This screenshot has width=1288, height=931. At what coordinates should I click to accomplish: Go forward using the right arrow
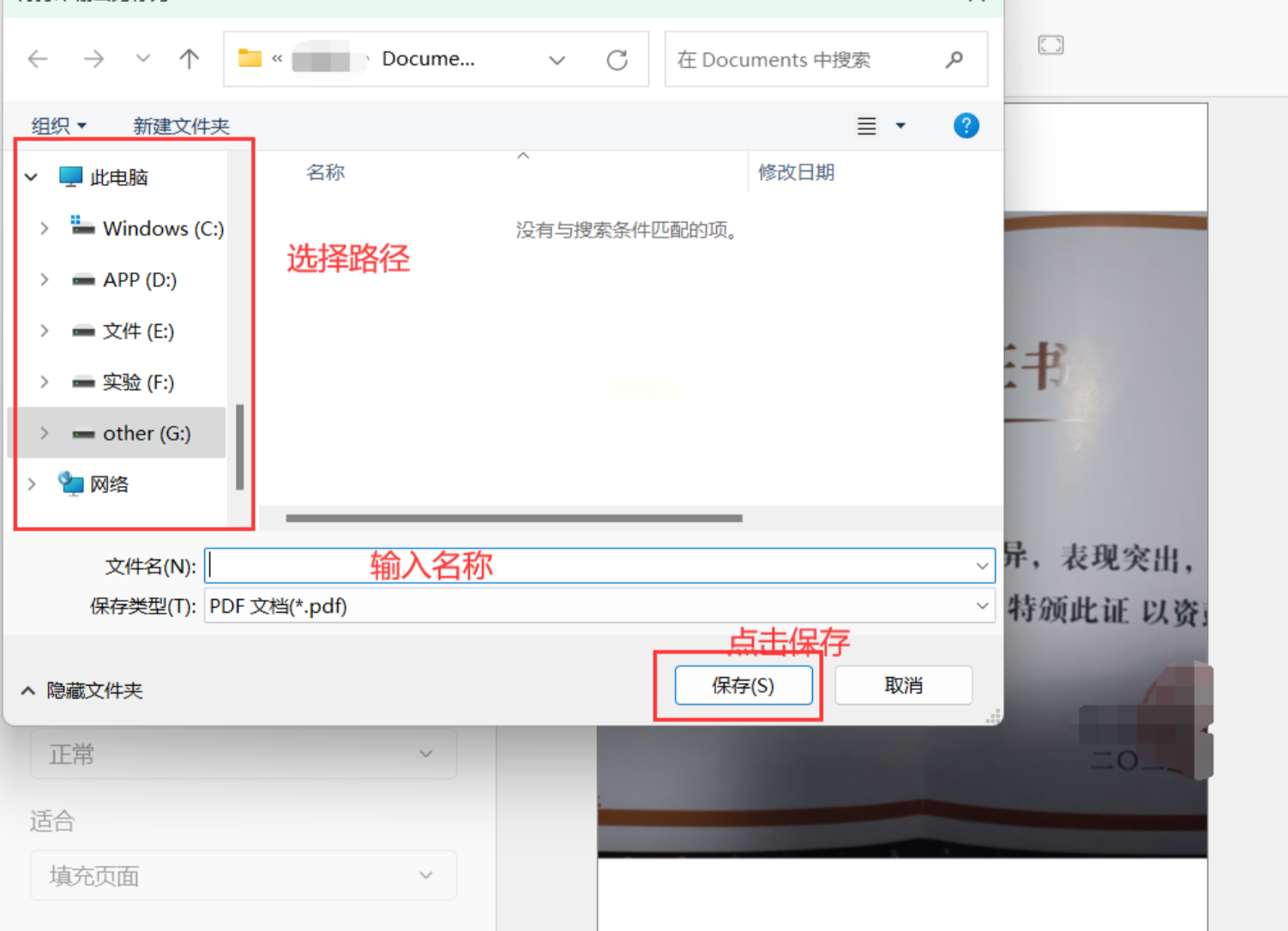[93, 59]
